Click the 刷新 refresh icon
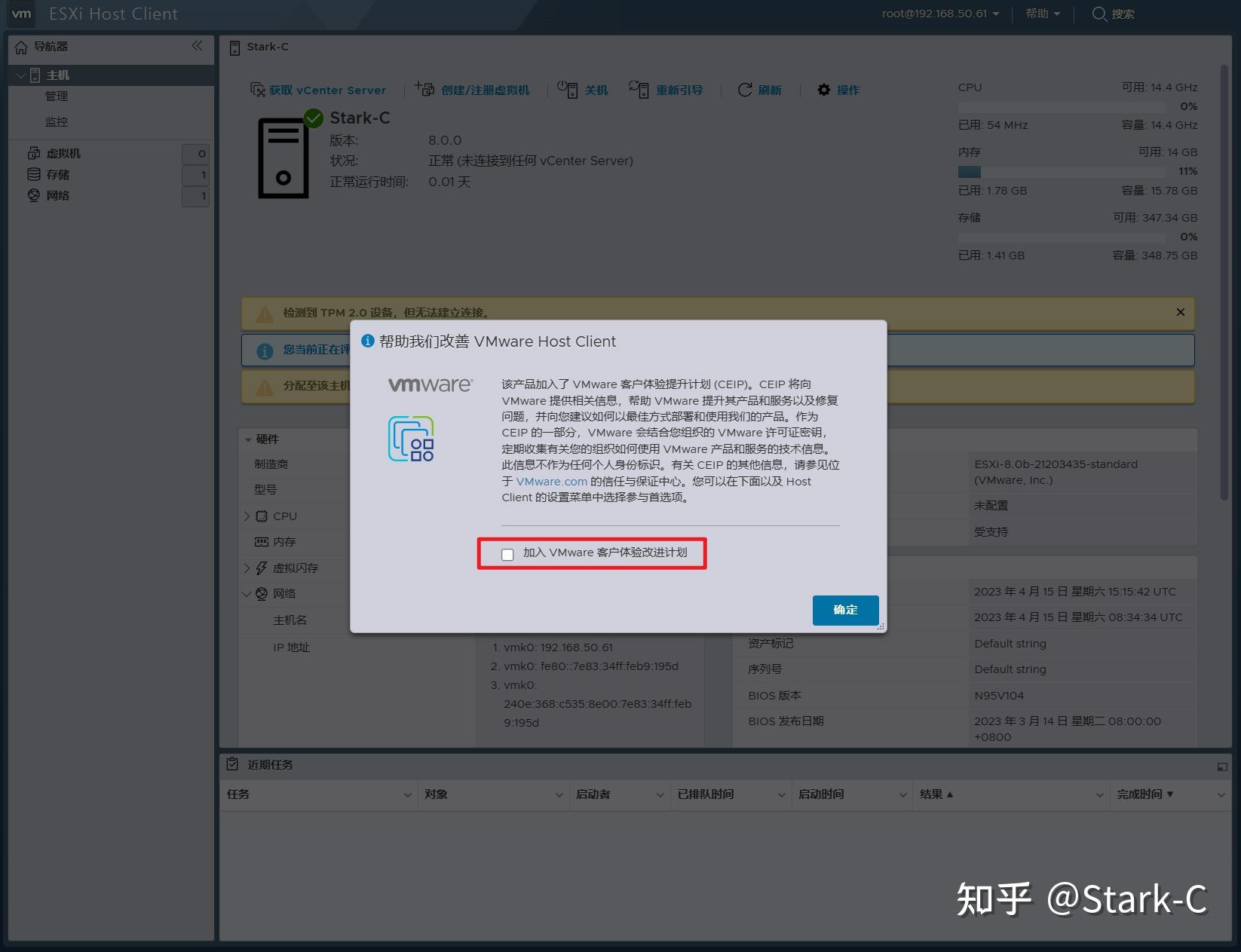The width and height of the screenshot is (1241, 952). point(745,90)
